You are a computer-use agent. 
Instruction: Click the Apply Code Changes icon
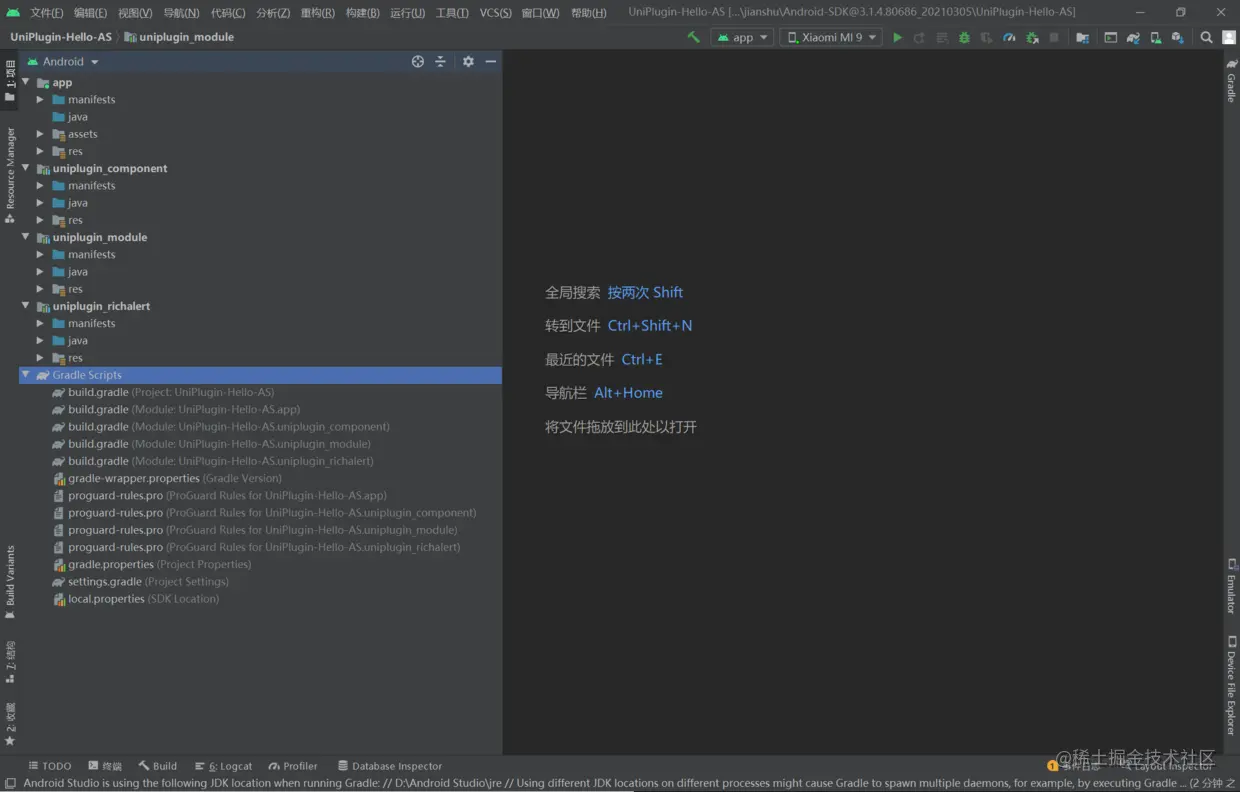[942, 37]
